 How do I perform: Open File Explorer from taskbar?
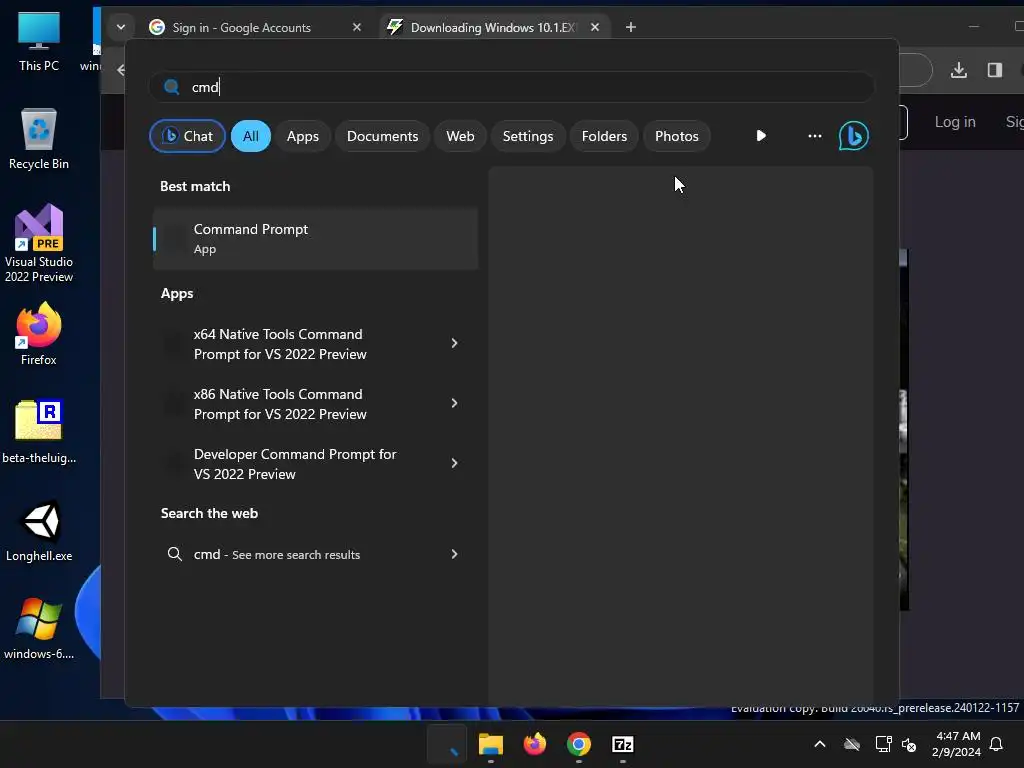tap(490, 744)
